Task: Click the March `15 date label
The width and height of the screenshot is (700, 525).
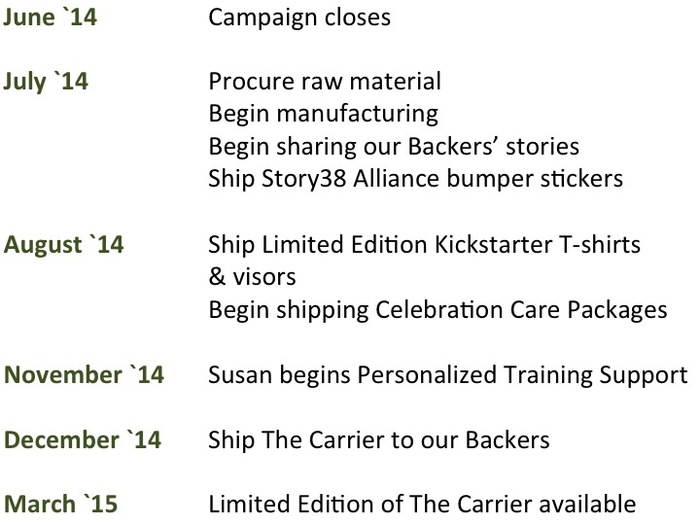Action: [60, 504]
